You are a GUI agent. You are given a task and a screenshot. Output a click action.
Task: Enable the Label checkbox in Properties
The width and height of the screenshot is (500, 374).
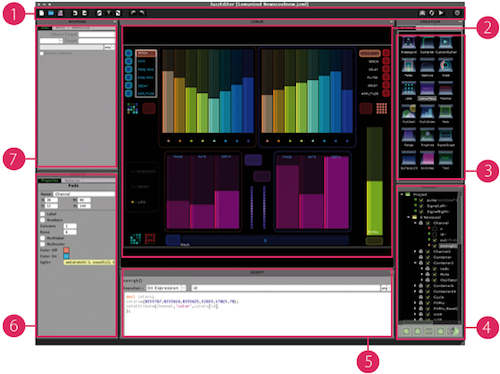42,214
